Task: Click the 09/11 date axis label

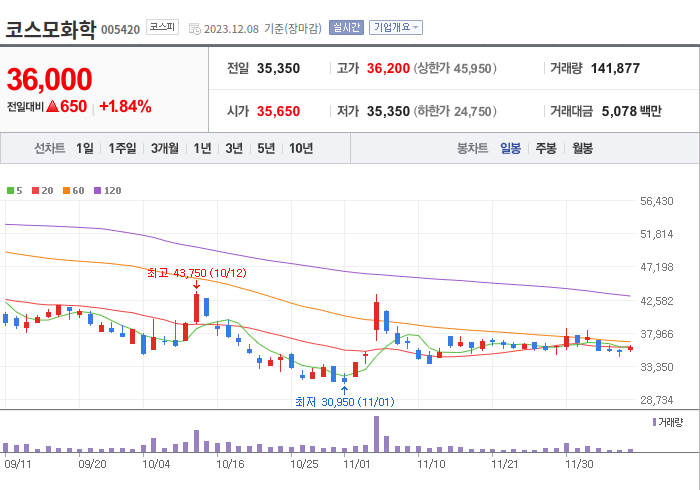Action: click(x=18, y=464)
